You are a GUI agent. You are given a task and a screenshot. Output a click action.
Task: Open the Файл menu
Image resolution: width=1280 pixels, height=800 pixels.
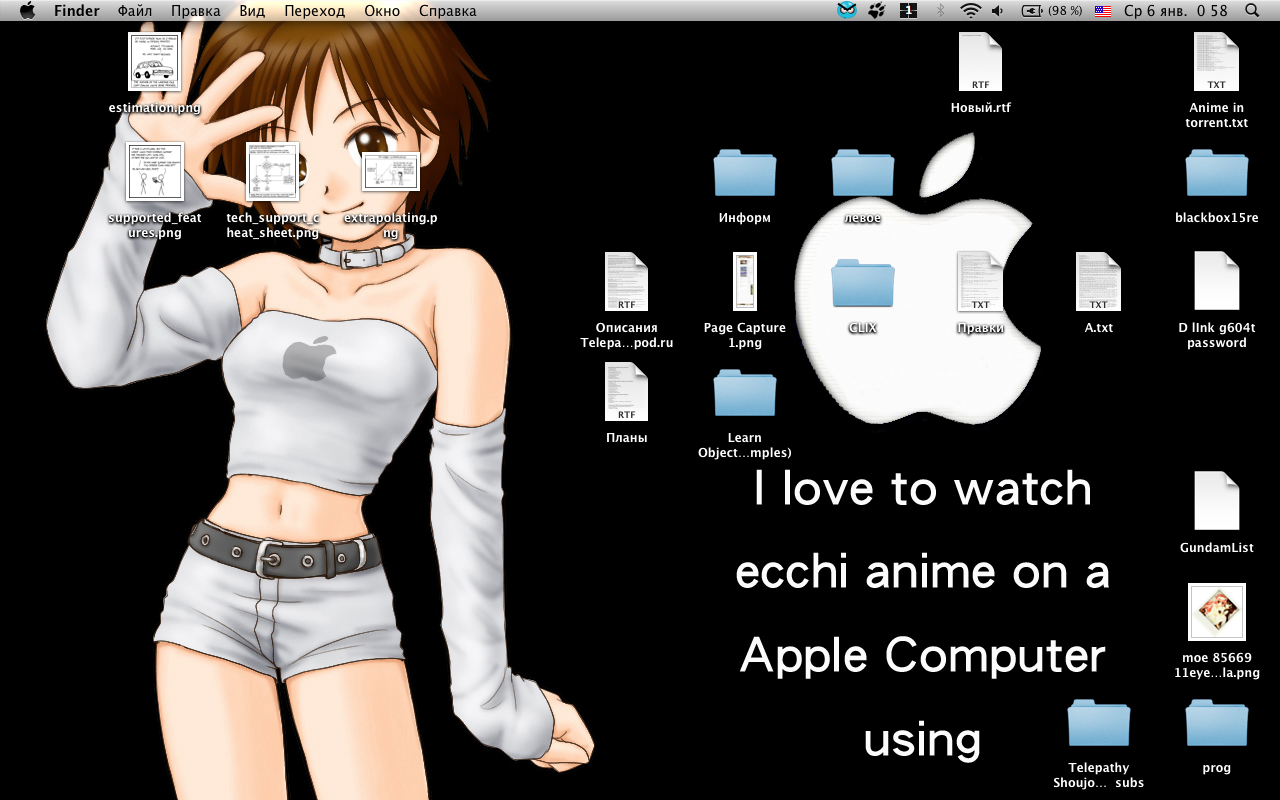coord(135,11)
